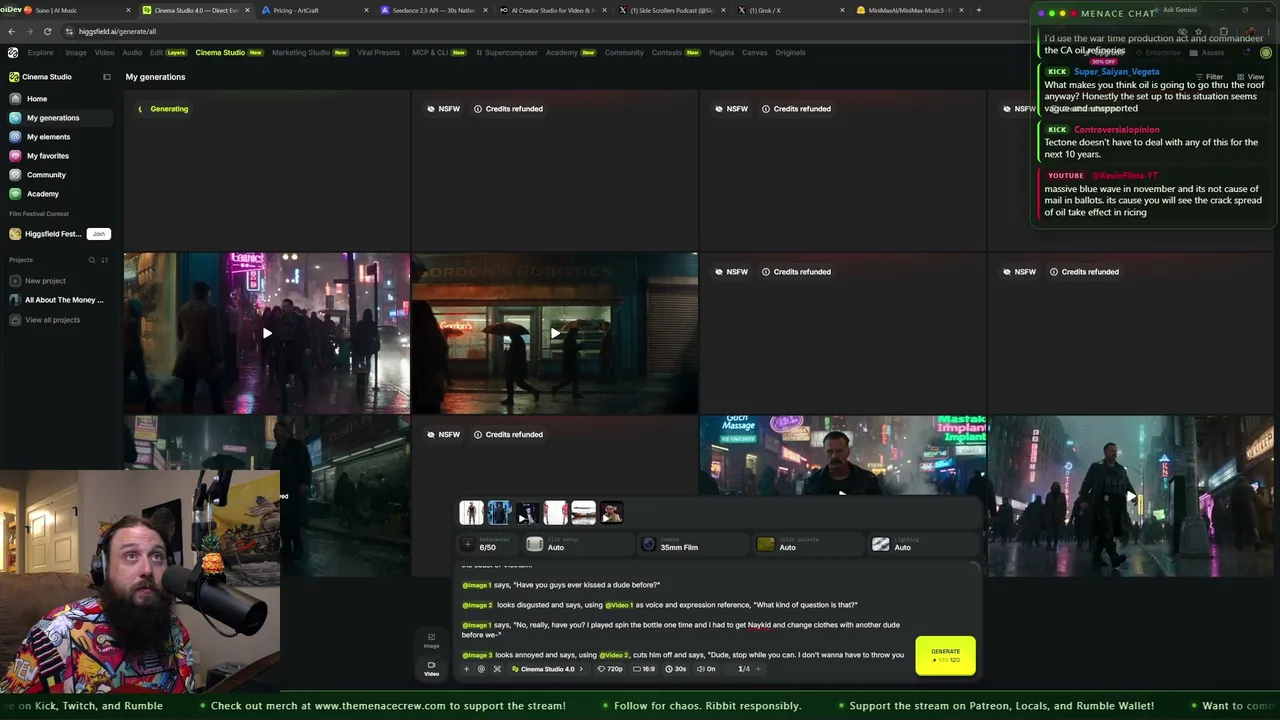Click the plus icon beside References 6/50
Screen dimensions: 1280x720
[x=467, y=544]
